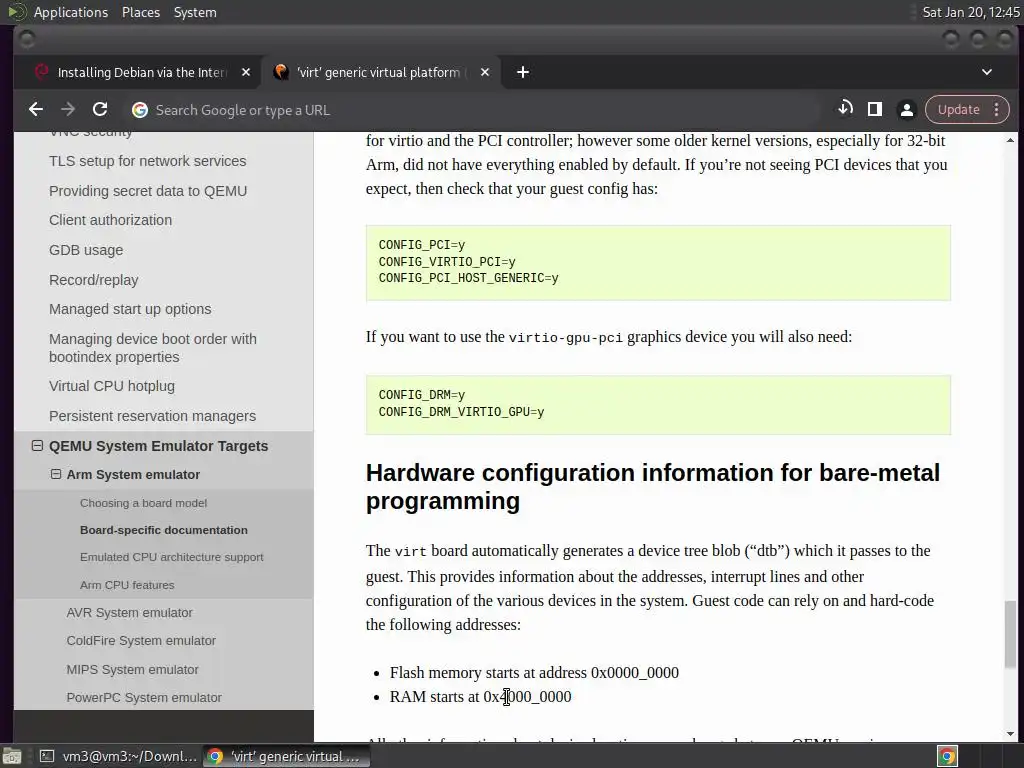
Task: Open MIPS System emulator
Action: [x=133, y=669]
